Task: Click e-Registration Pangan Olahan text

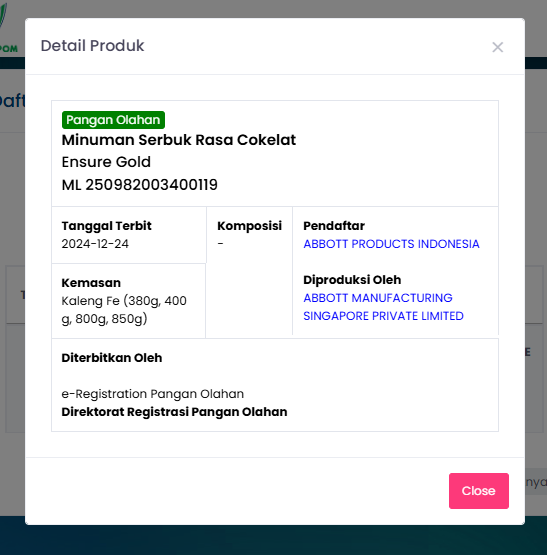Action: click(153, 394)
